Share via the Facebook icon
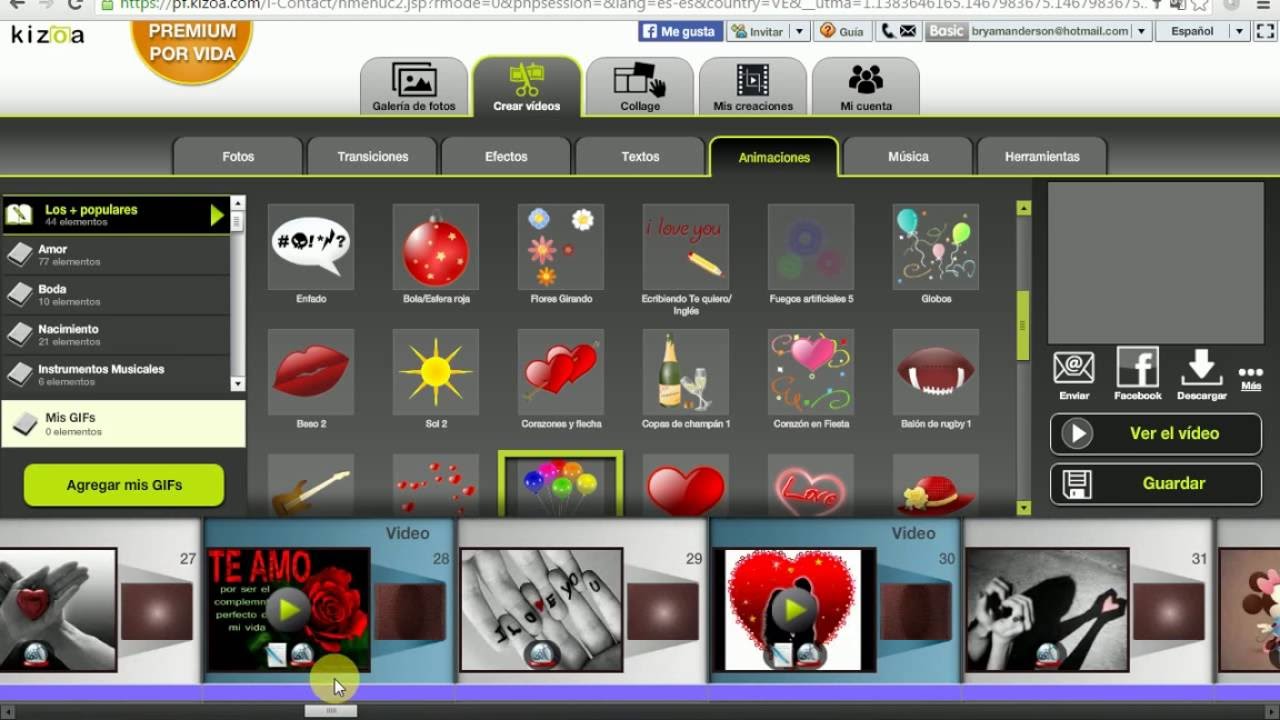This screenshot has width=1280, height=720. (1138, 368)
